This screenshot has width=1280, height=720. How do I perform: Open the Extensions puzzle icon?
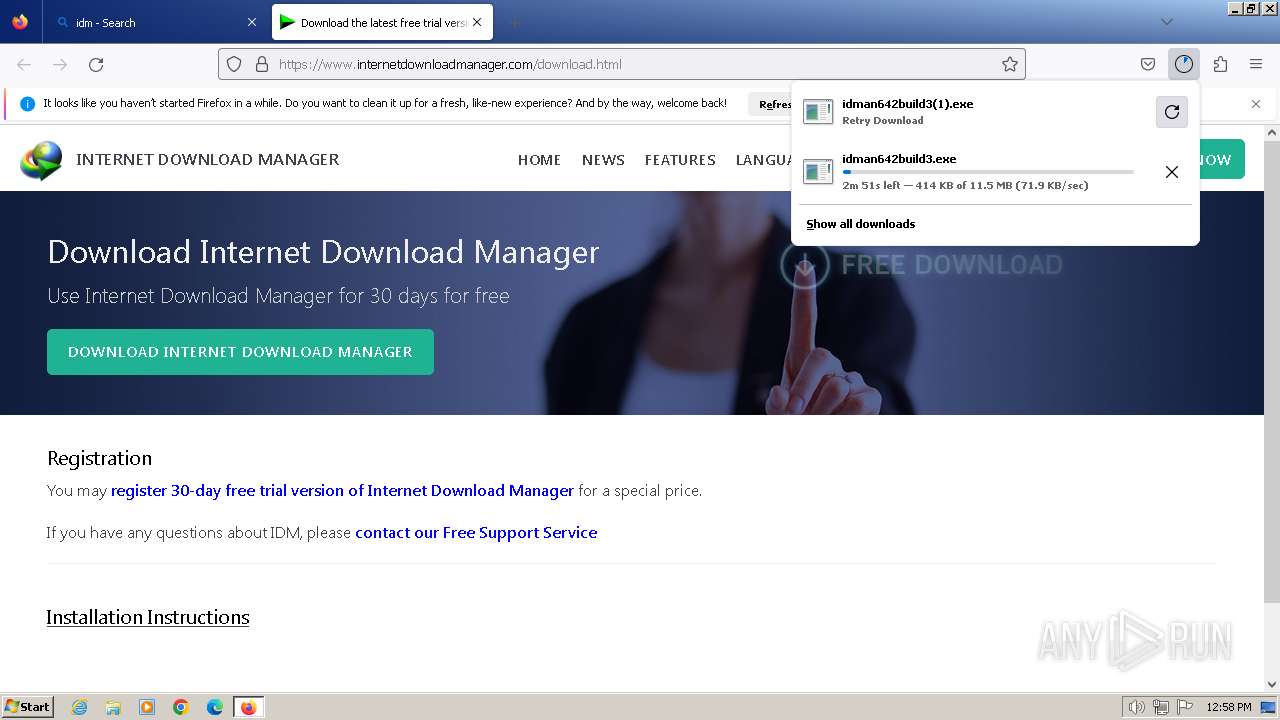(x=1220, y=64)
